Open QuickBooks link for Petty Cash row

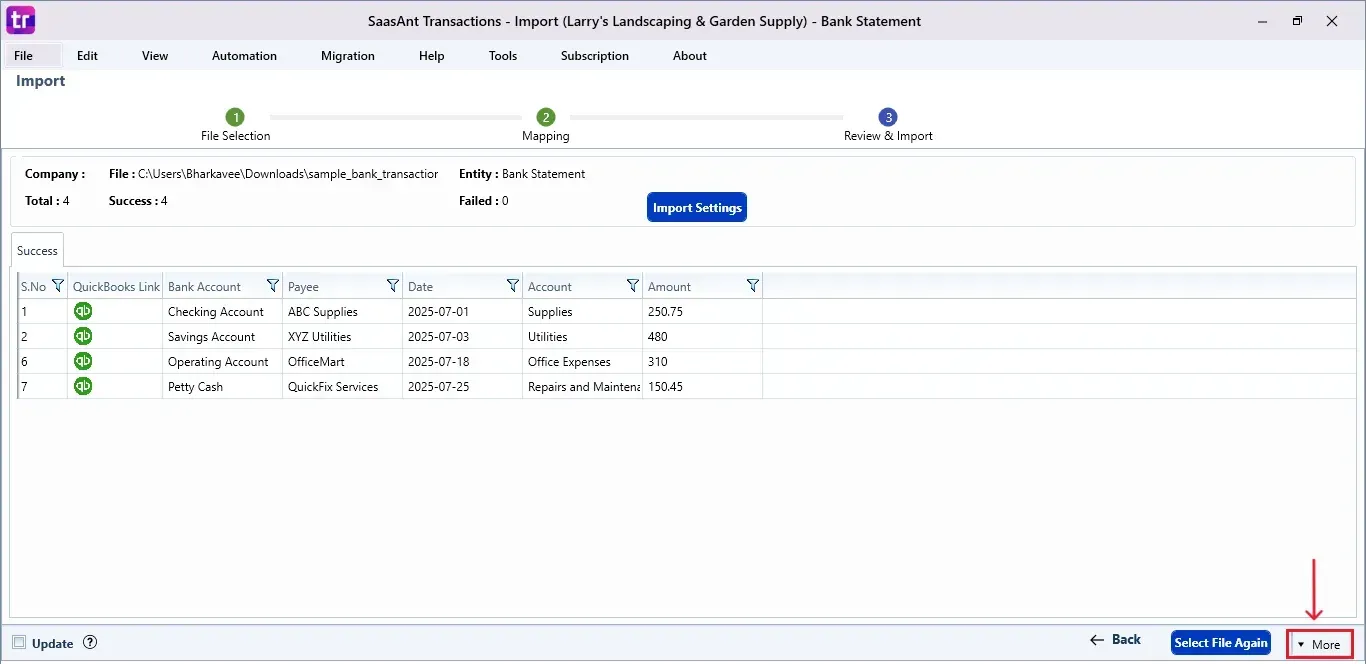point(84,386)
